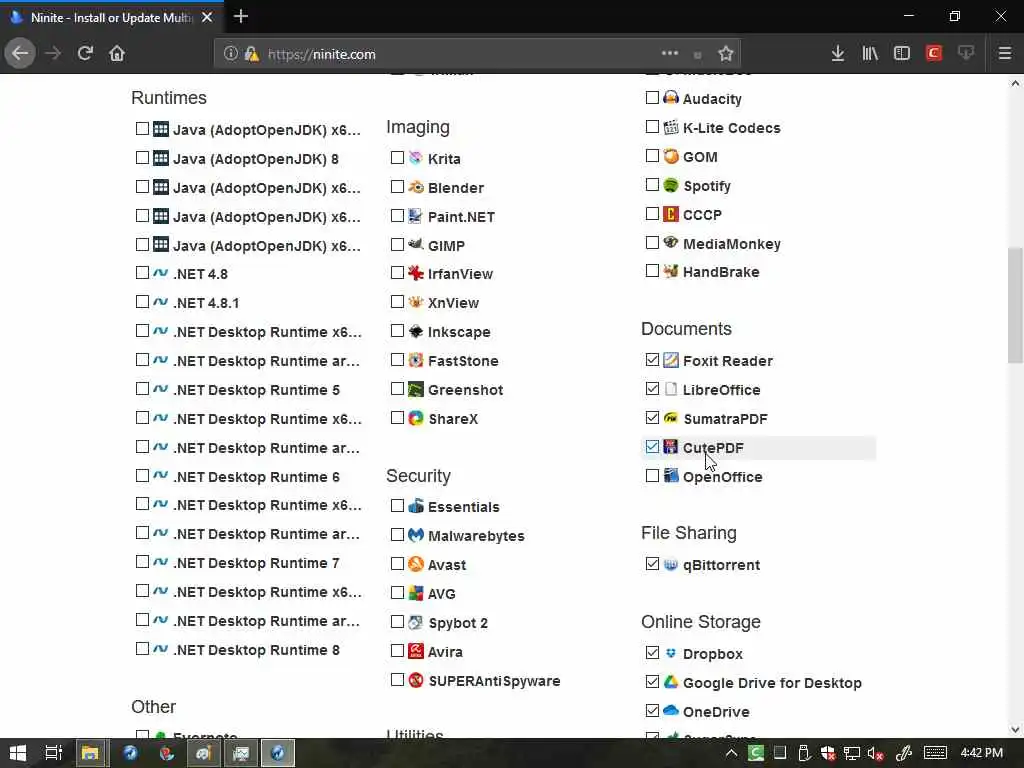The height and width of the screenshot is (768, 1024).
Task: Show hidden tray icons chevron
Action: coord(731,754)
